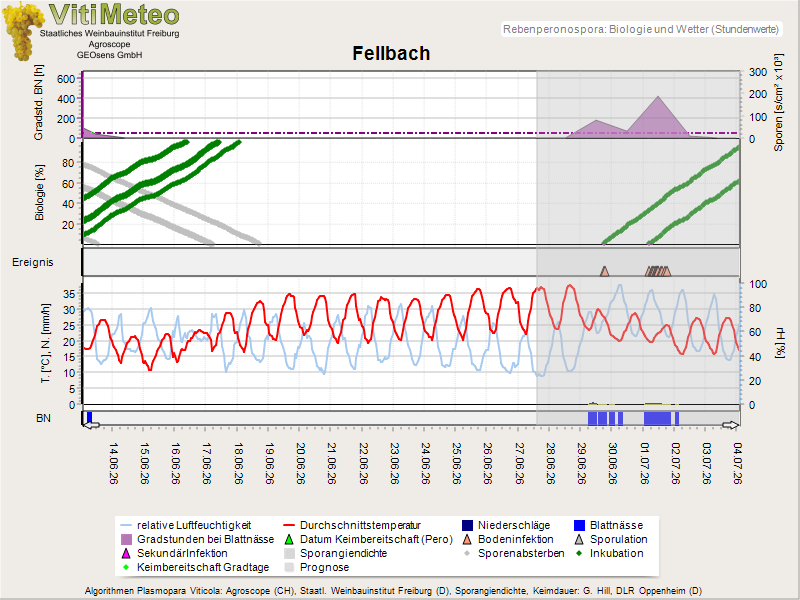This screenshot has height=600, width=800.
Task: Click the 24.06.26 date label
Action: point(426,463)
